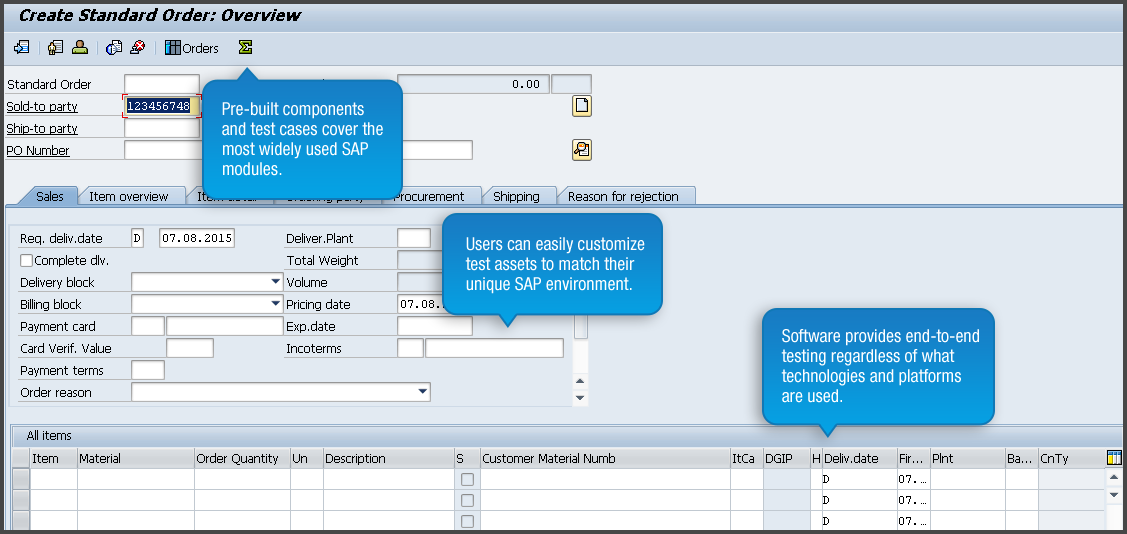Click the search document icon near PO Number
This screenshot has width=1127, height=534.
tap(581, 150)
